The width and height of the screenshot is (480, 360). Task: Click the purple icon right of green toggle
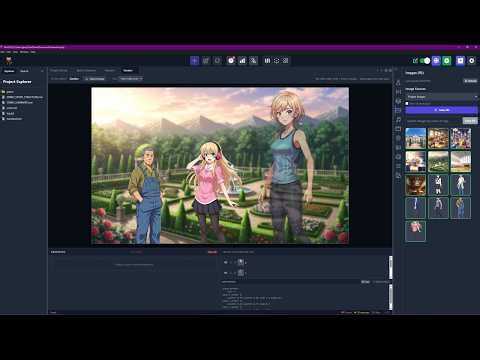(436, 60)
